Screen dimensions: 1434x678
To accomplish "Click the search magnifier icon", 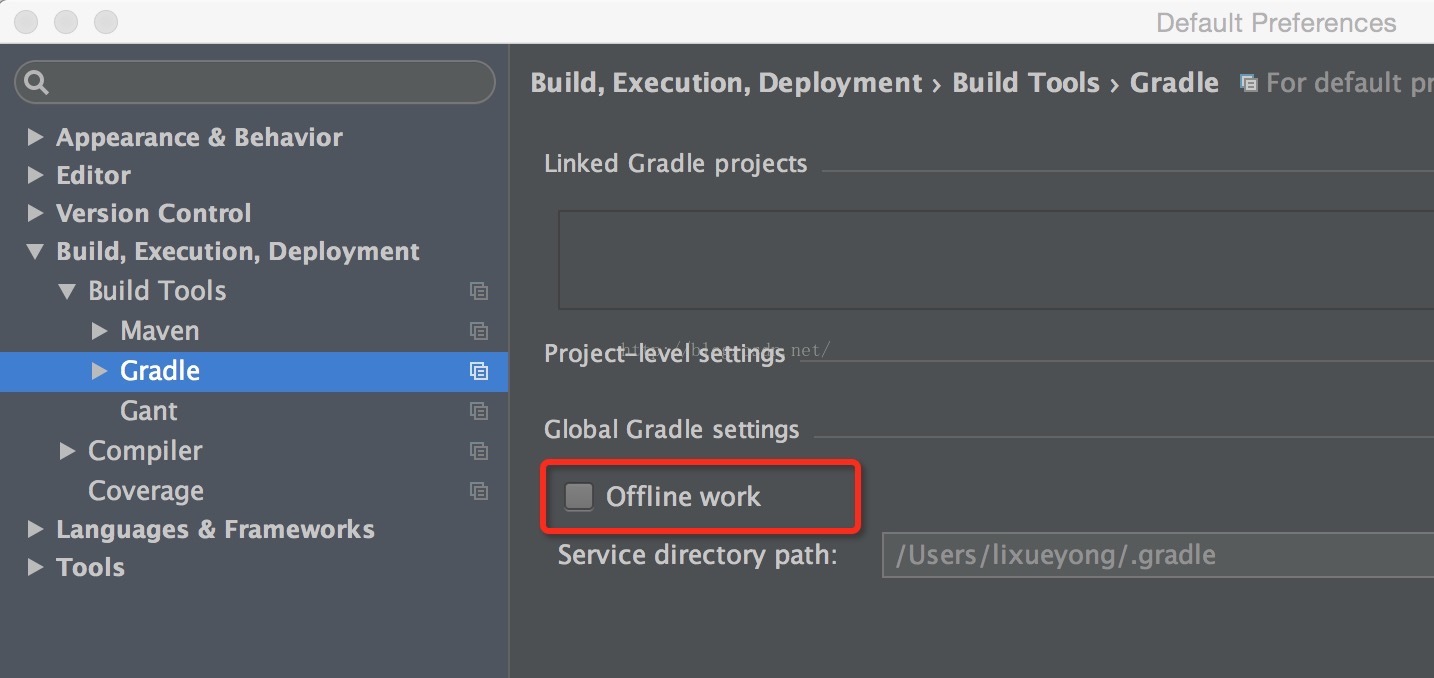I will pyautogui.click(x=37, y=82).
